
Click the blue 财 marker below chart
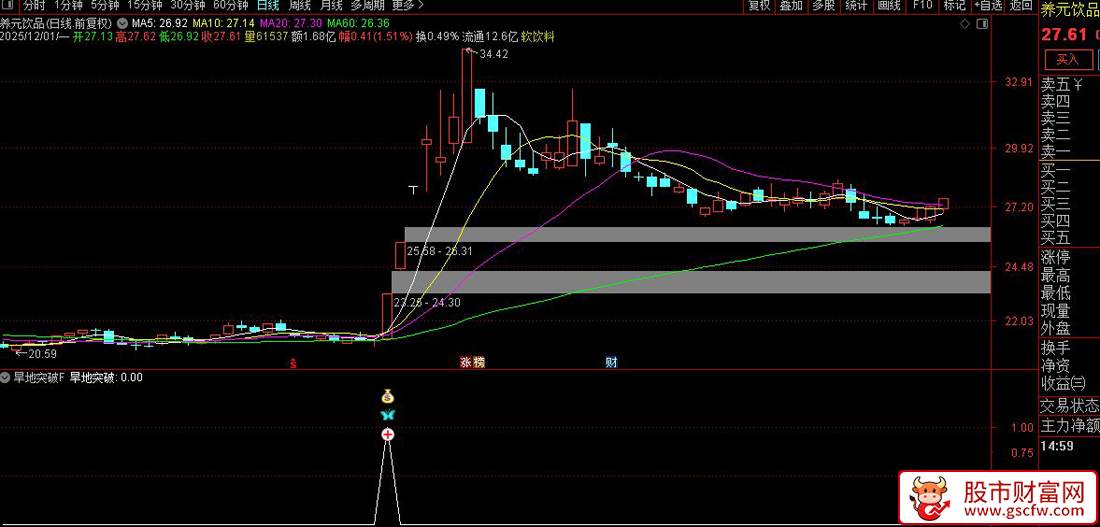pos(611,363)
